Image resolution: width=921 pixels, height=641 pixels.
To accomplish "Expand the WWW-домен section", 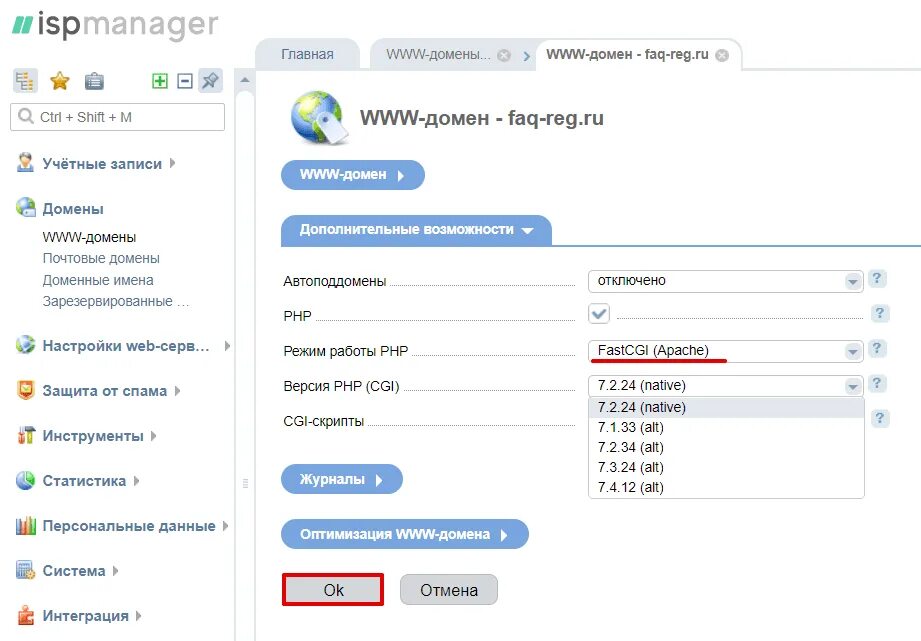I will [x=352, y=175].
